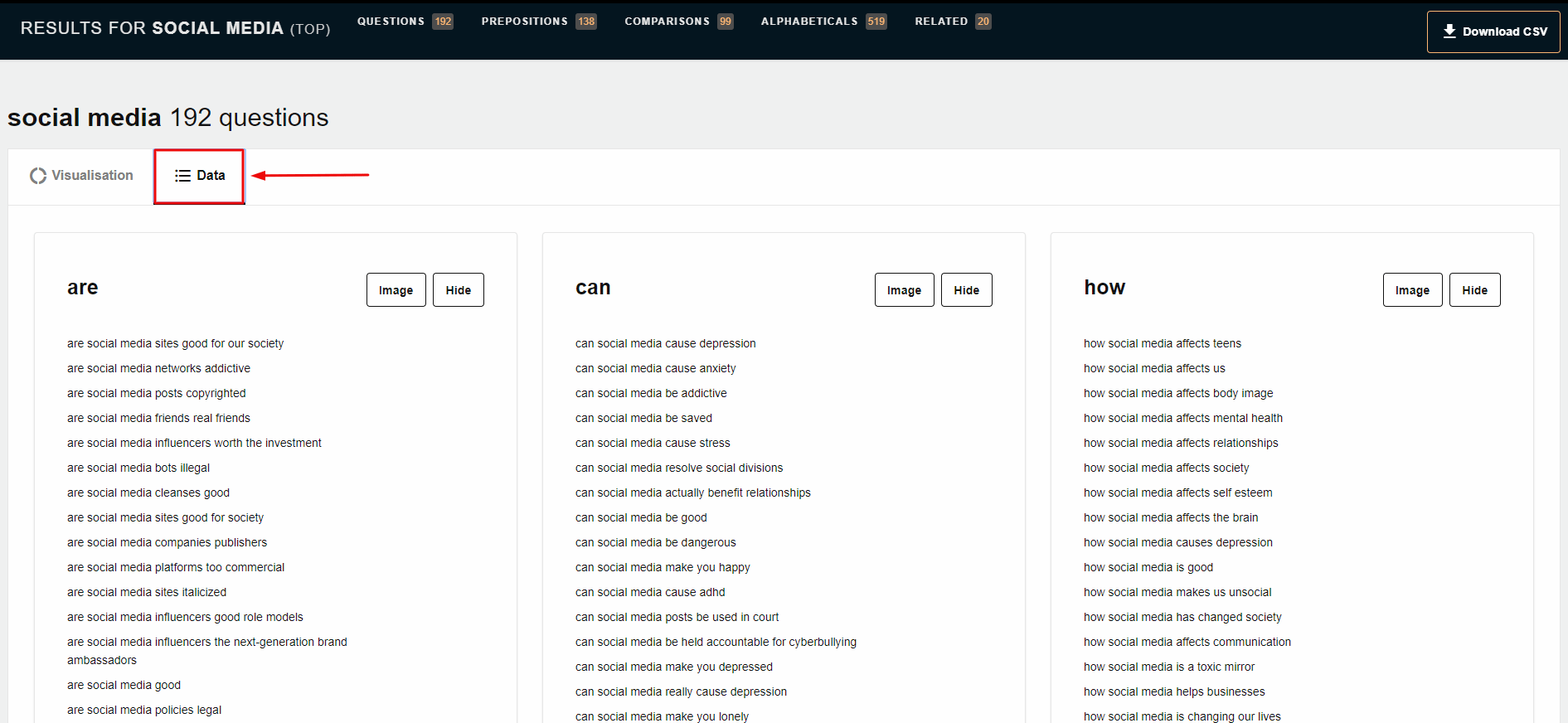
Task: Click 'can social media be addictive'
Action: coord(651,393)
